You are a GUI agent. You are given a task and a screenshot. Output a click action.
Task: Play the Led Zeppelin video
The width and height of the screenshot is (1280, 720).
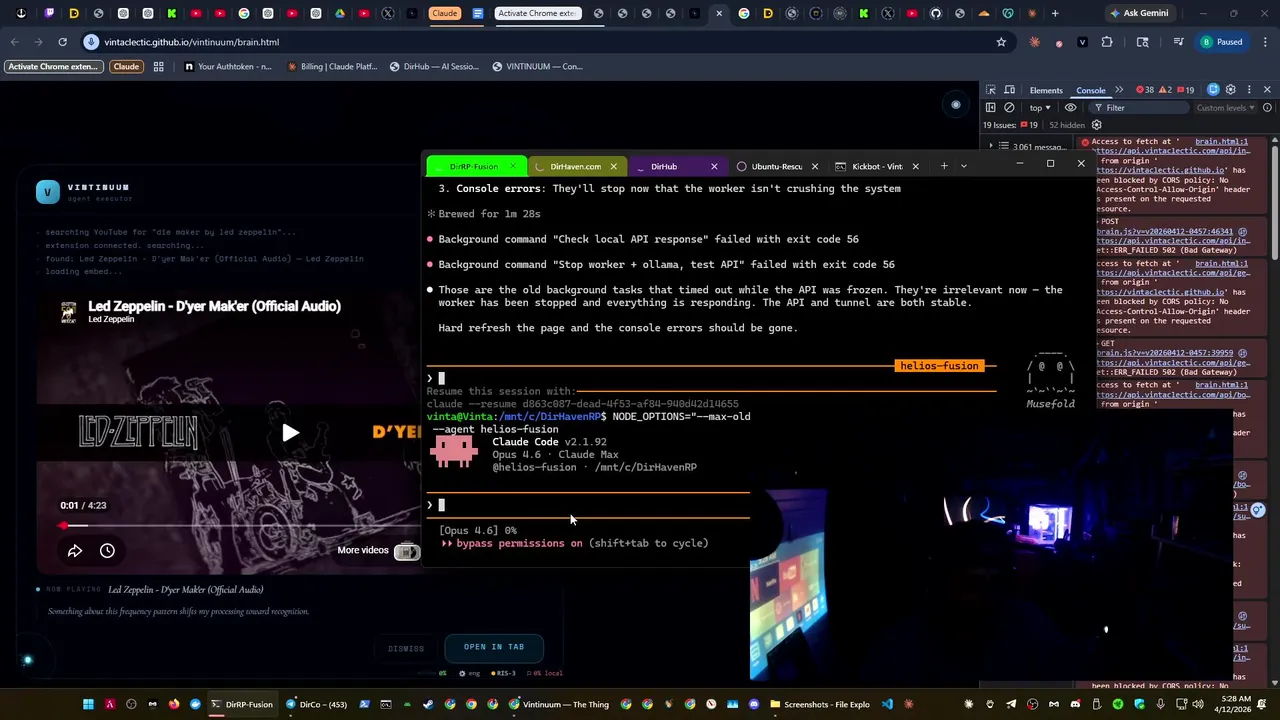[290, 433]
